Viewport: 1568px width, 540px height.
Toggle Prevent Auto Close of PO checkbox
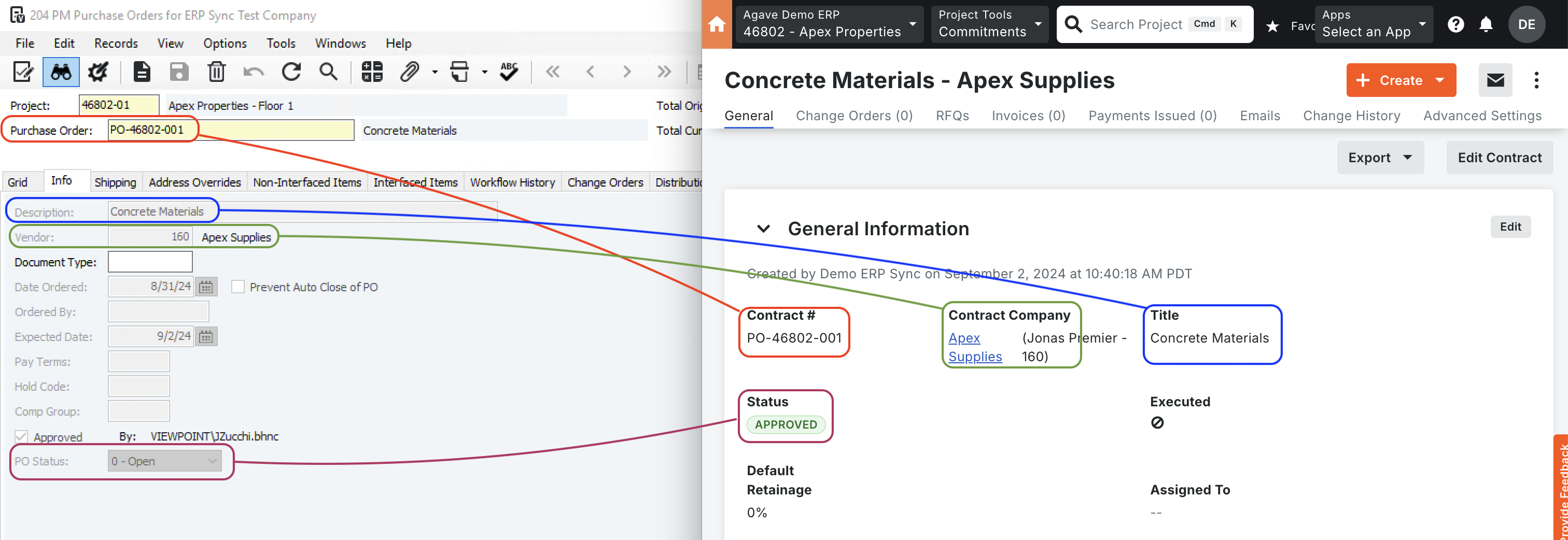coord(238,287)
